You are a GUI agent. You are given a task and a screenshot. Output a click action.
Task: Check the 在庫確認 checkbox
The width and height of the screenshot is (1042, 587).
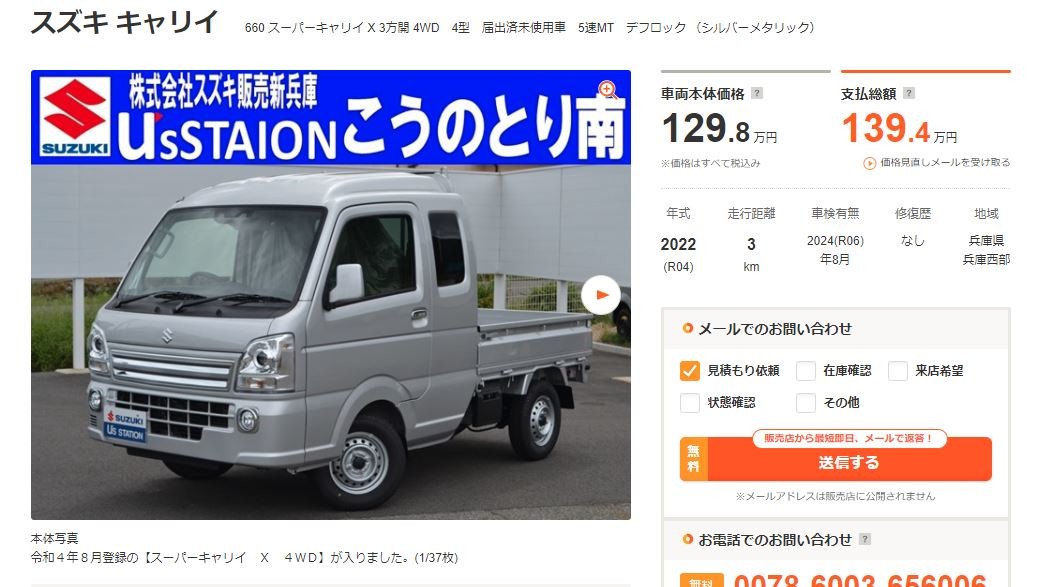(x=805, y=370)
